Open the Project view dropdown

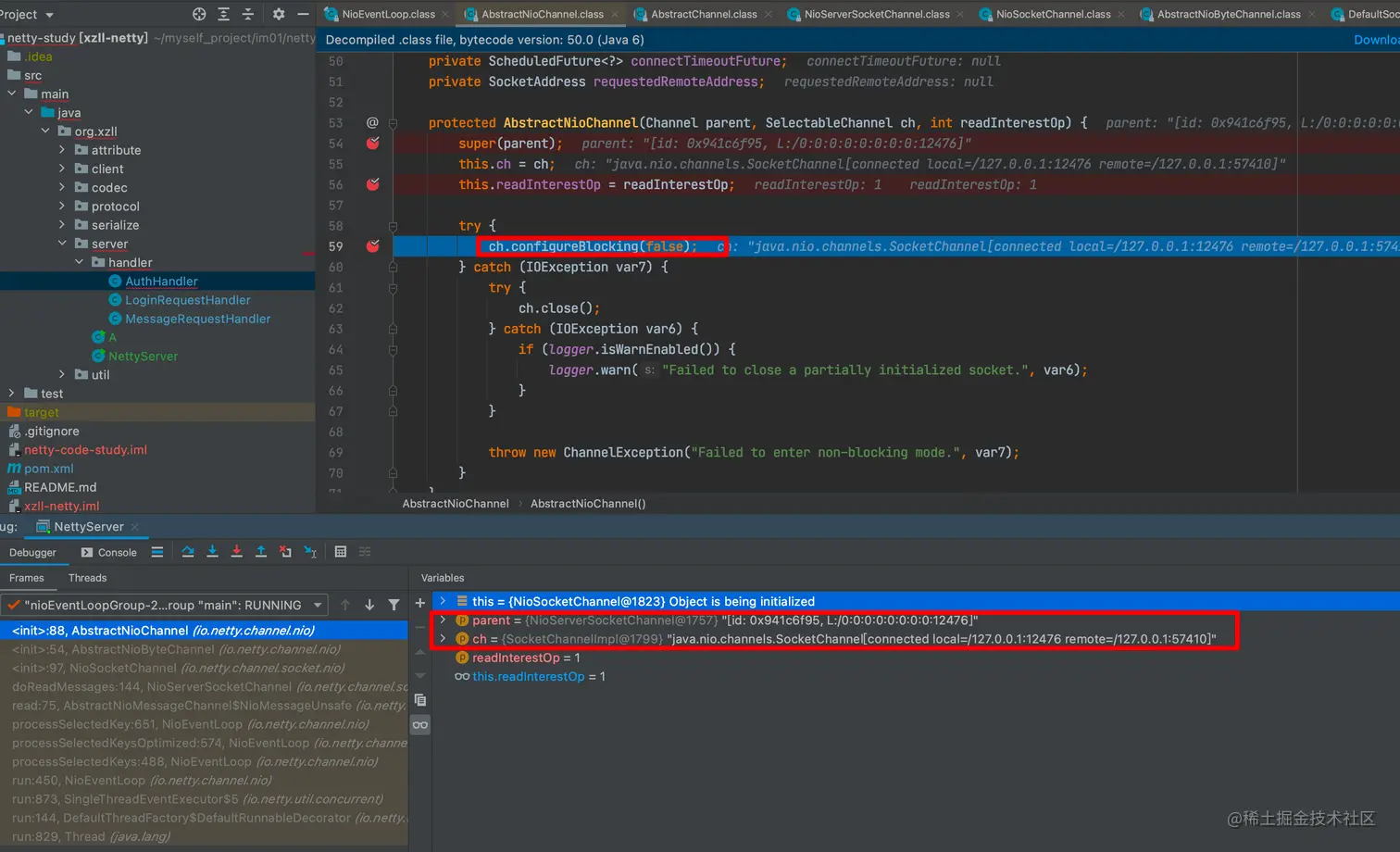click(27, 14)
